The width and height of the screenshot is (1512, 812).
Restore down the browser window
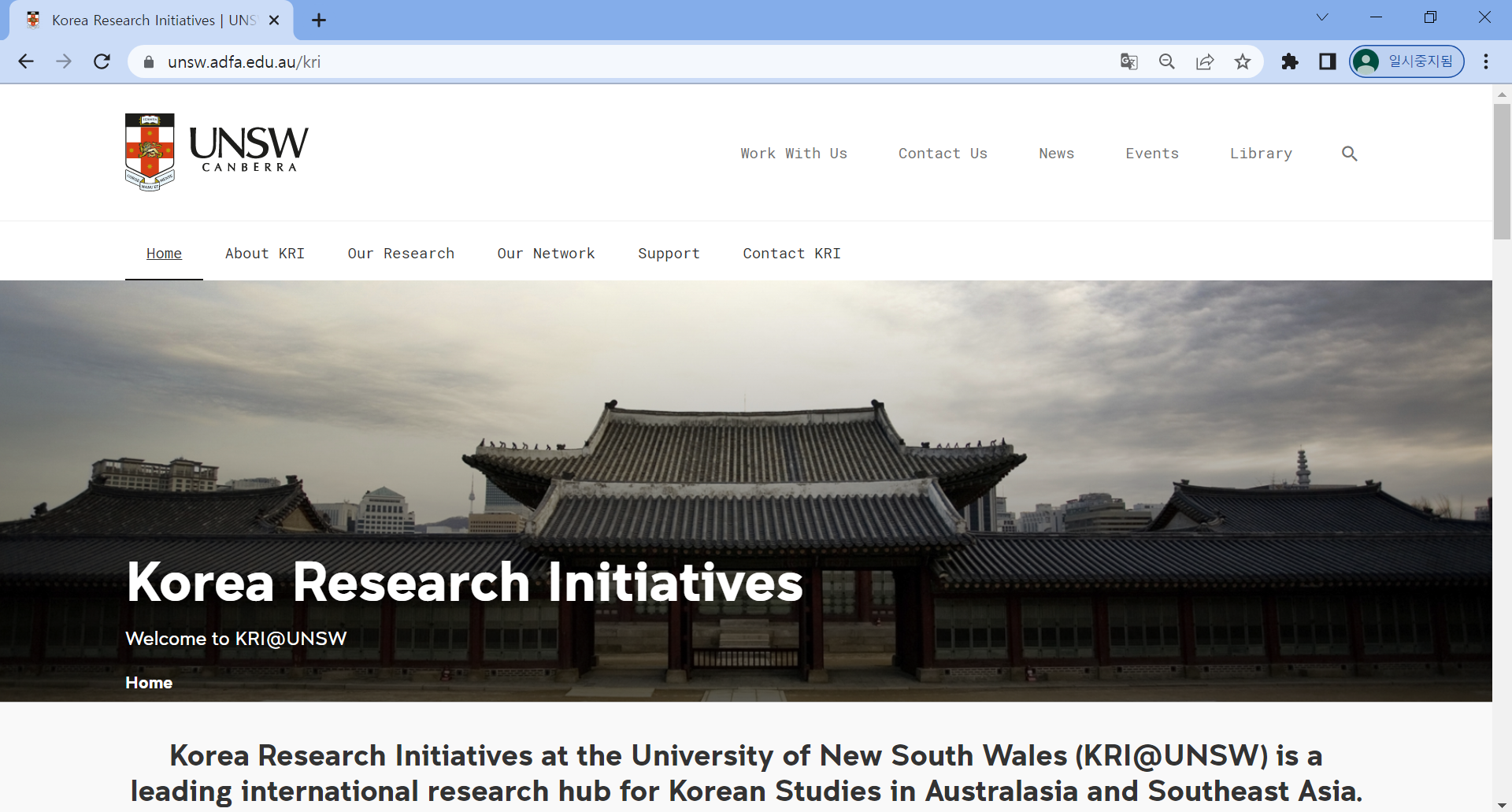point(1430,17)
